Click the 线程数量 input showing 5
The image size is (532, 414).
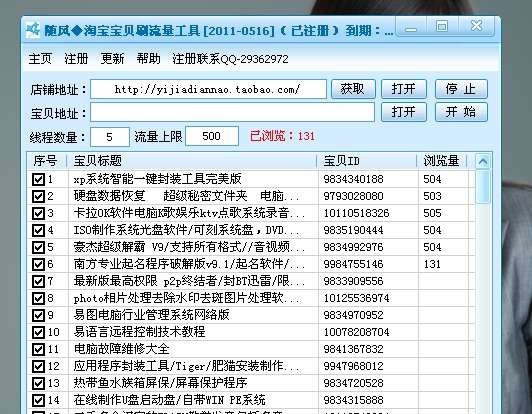click(x=110, y=137)
